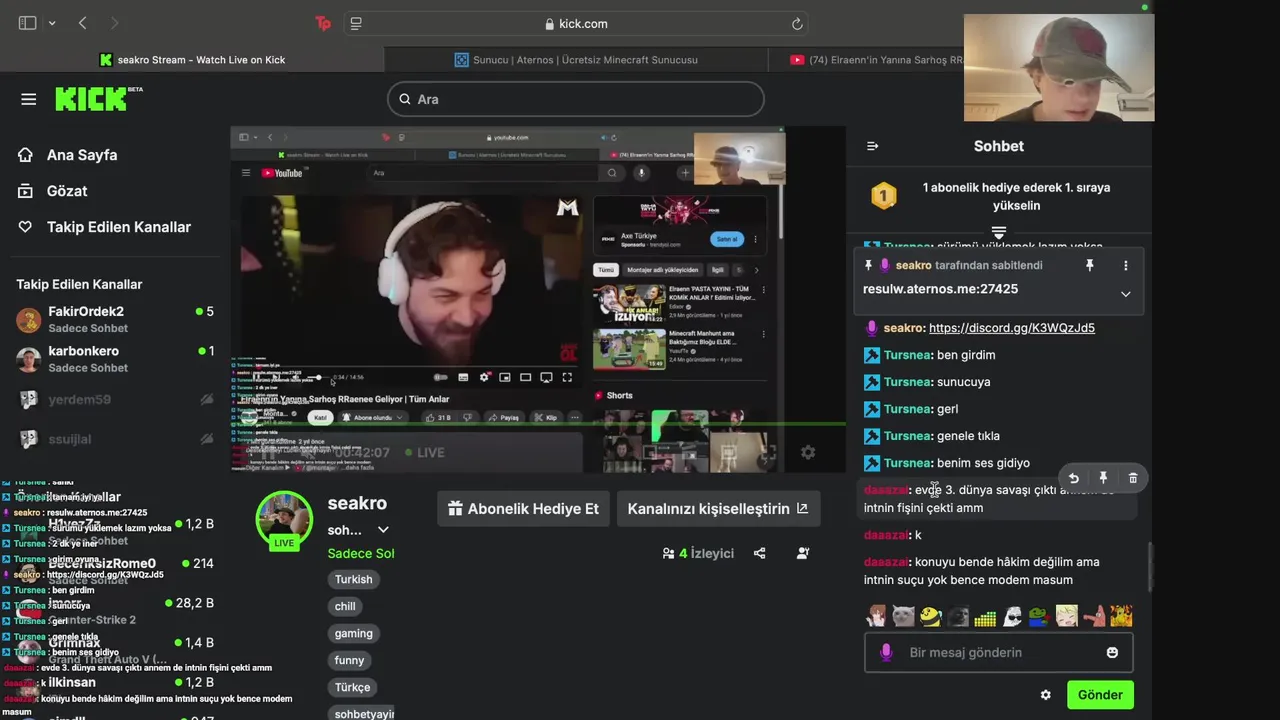This screenshot has height=720, width=1280.
Task: Click the reader icon in address bar
Action: [x=356, y=24]
